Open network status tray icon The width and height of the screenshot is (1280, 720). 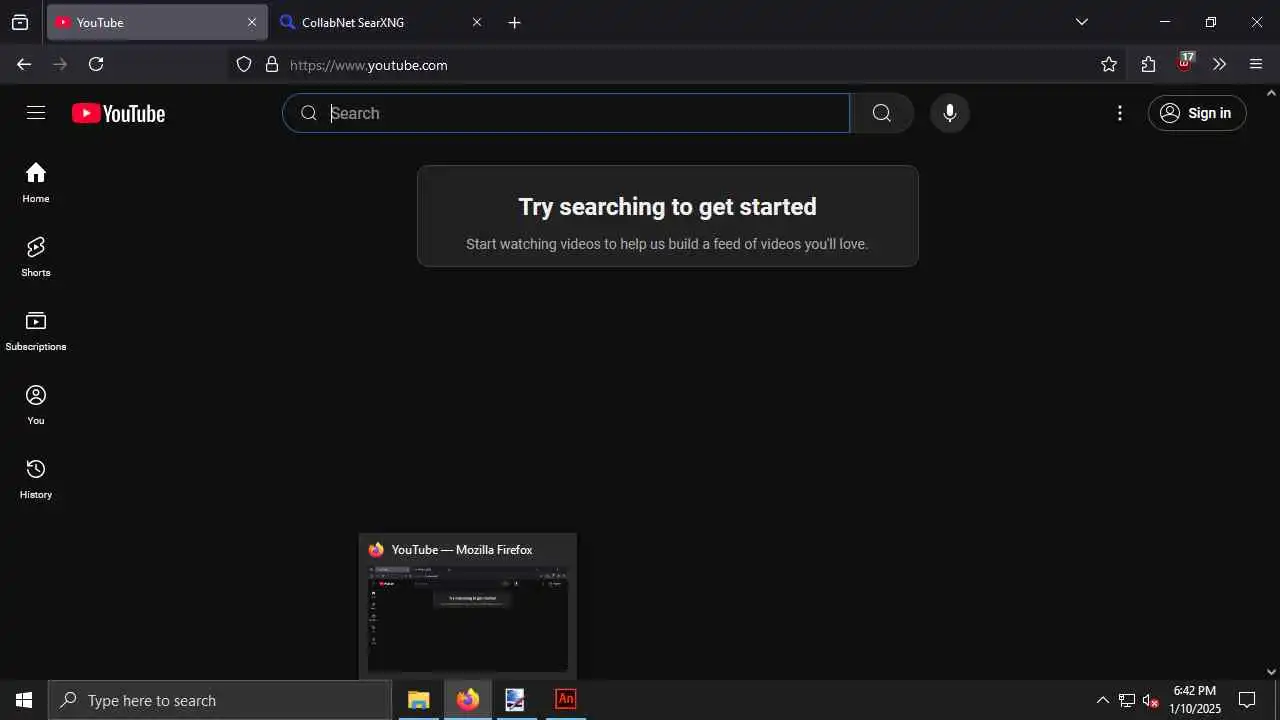point(1127,700)
